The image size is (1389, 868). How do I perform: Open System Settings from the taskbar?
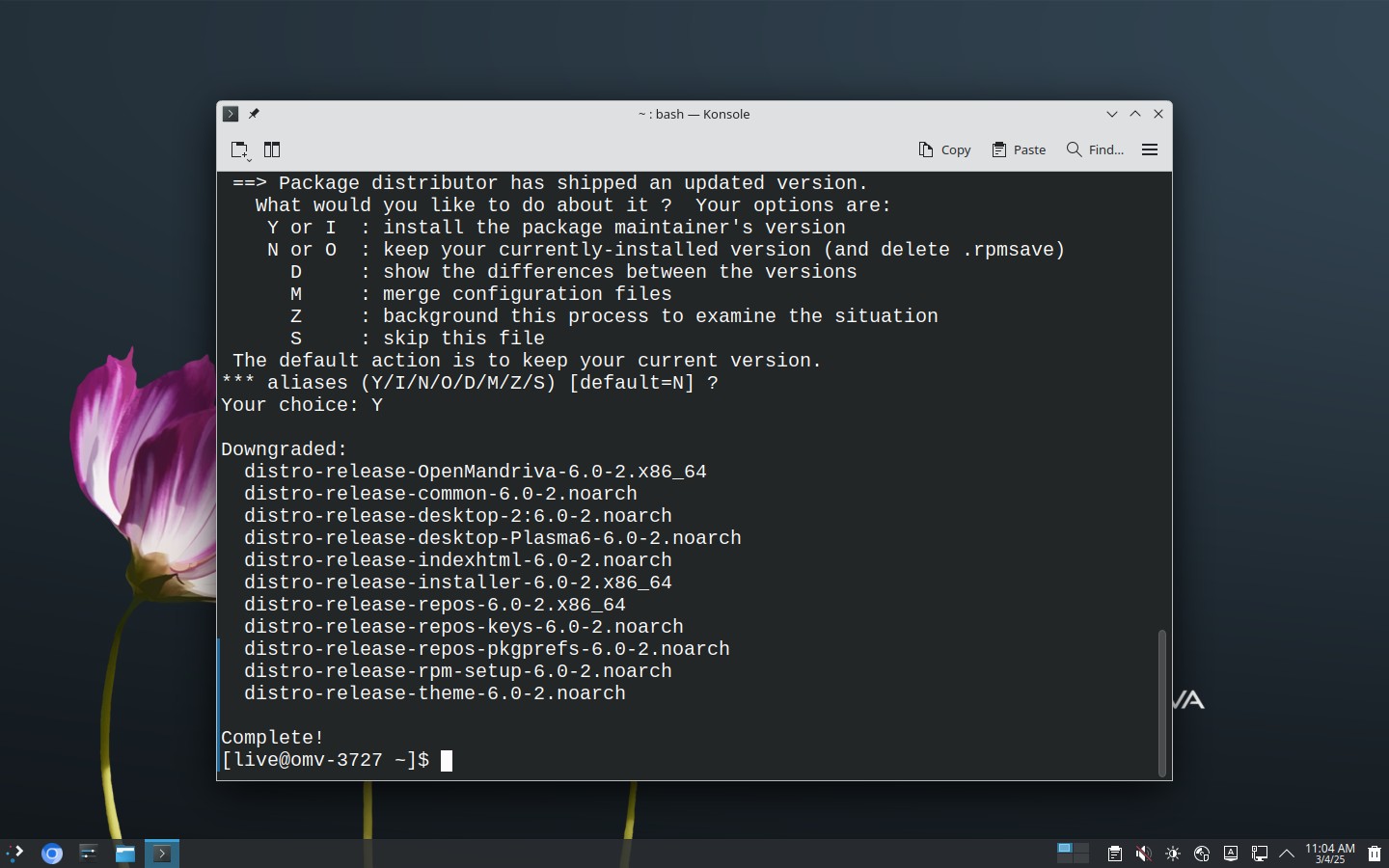click(x=89, y=854)
